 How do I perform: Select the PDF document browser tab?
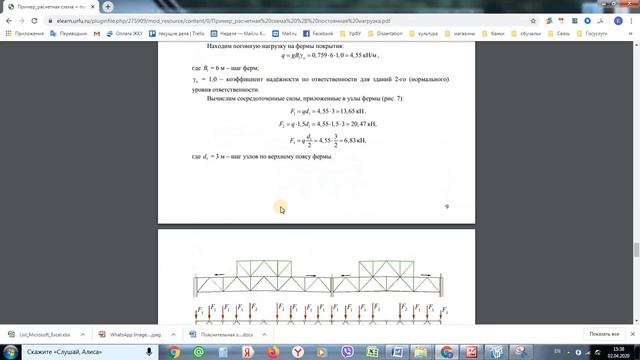click(51, 7)
